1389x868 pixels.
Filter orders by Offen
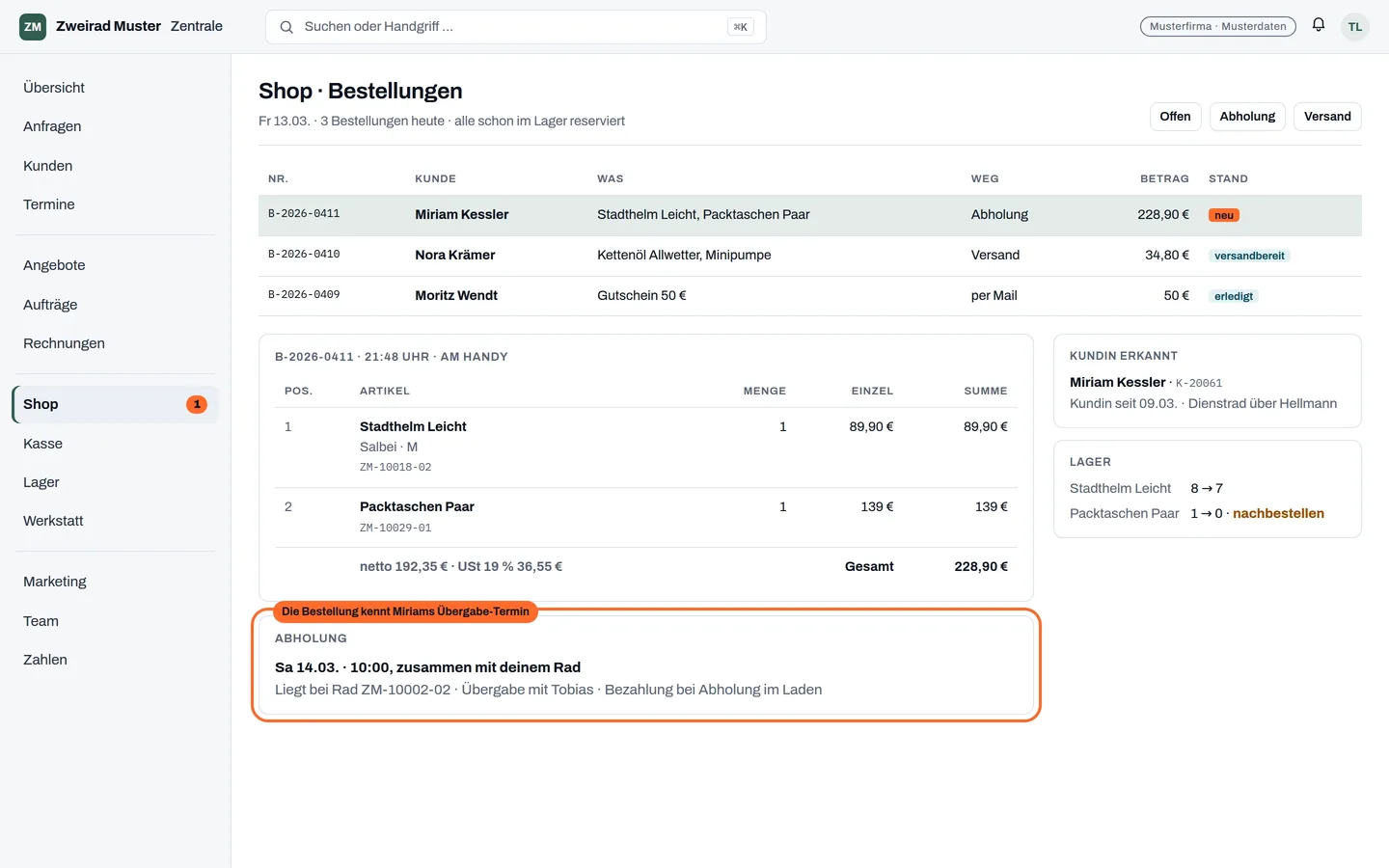pos(1175,117)
